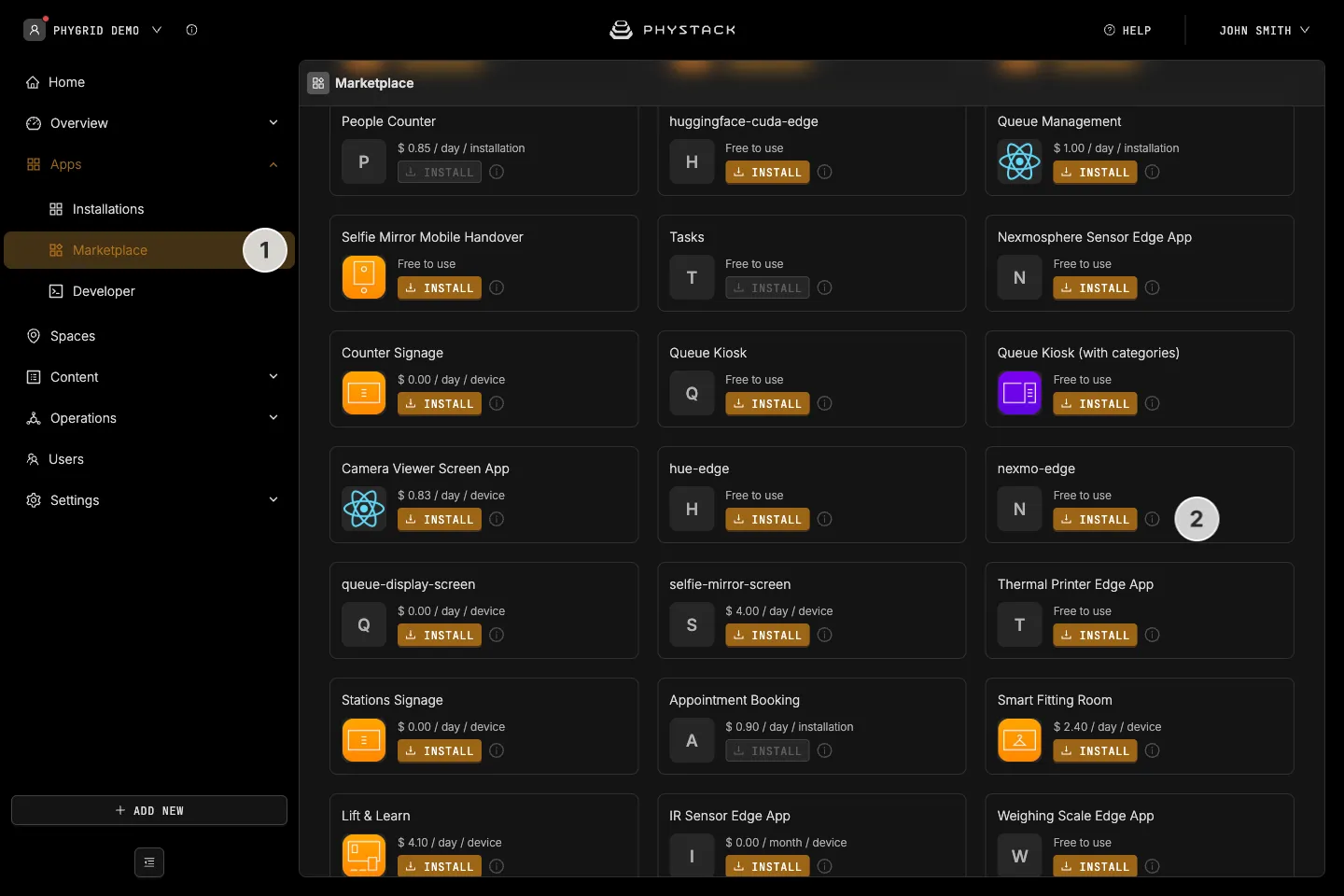Click the sidebar collapse icon below Add New
Image resolution: width=1344 pixels, height=896 pixels.
tap(149, 862)
